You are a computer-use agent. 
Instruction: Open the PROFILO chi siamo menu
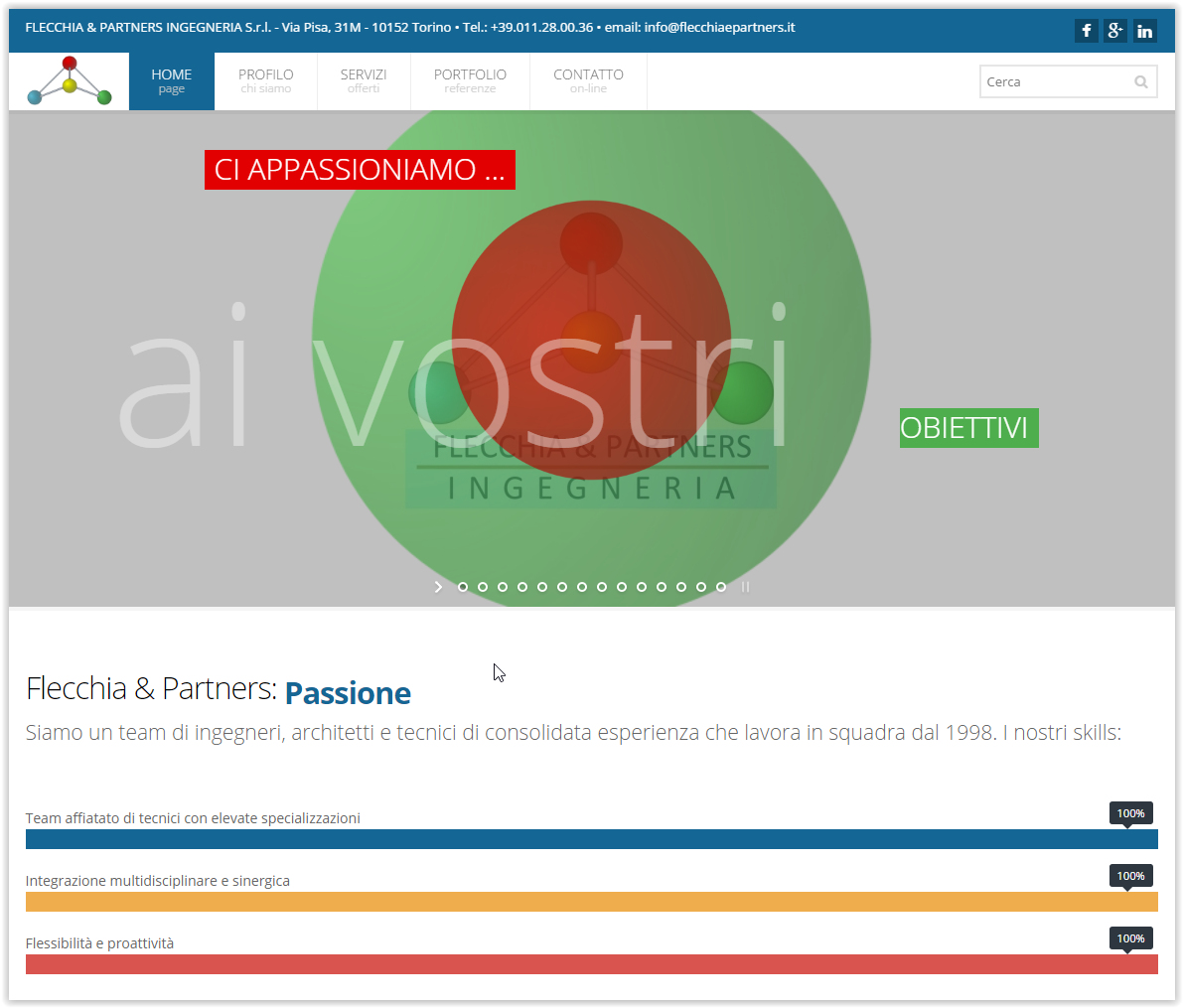pyautogui.click(x=265, y=81)
